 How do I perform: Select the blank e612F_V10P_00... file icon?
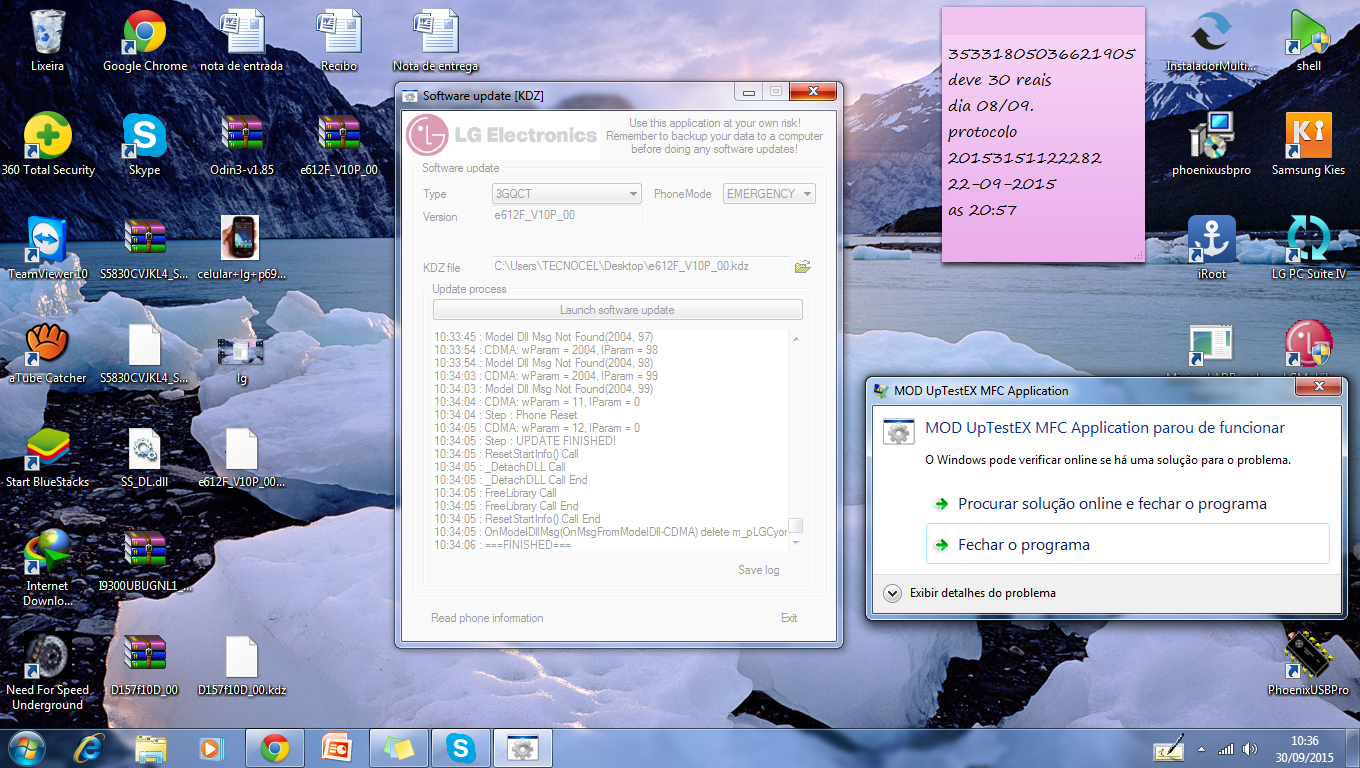pyautogui.click(x=242, y=456)
